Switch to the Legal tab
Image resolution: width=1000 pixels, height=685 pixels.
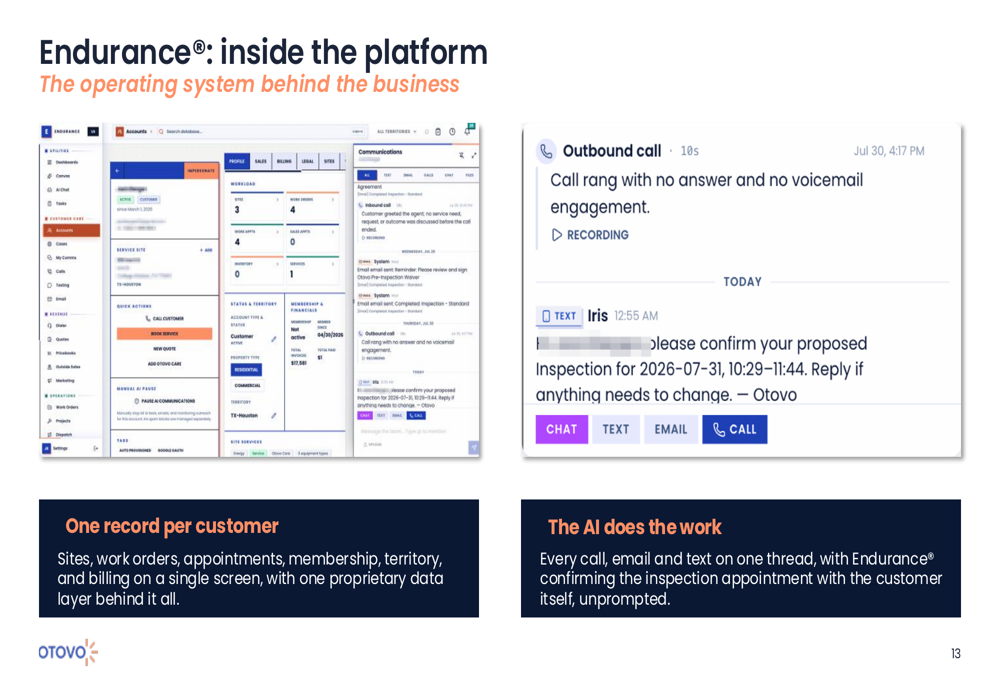pos(308,161)
